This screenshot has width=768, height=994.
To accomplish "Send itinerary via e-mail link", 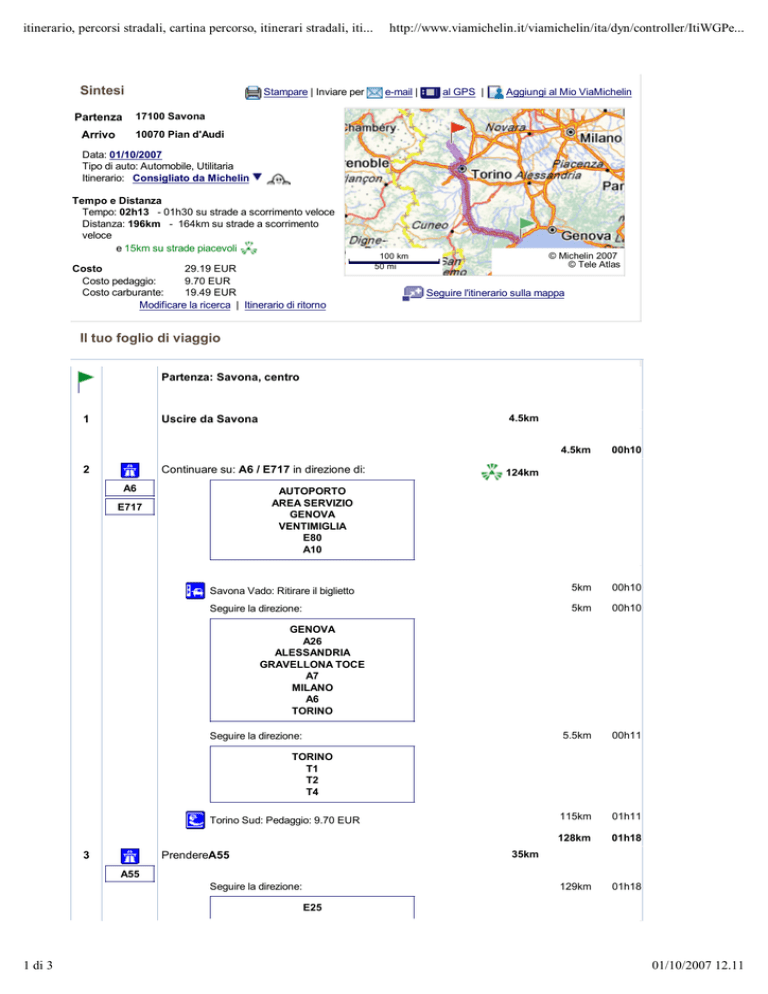I will [x=398, y=92].
